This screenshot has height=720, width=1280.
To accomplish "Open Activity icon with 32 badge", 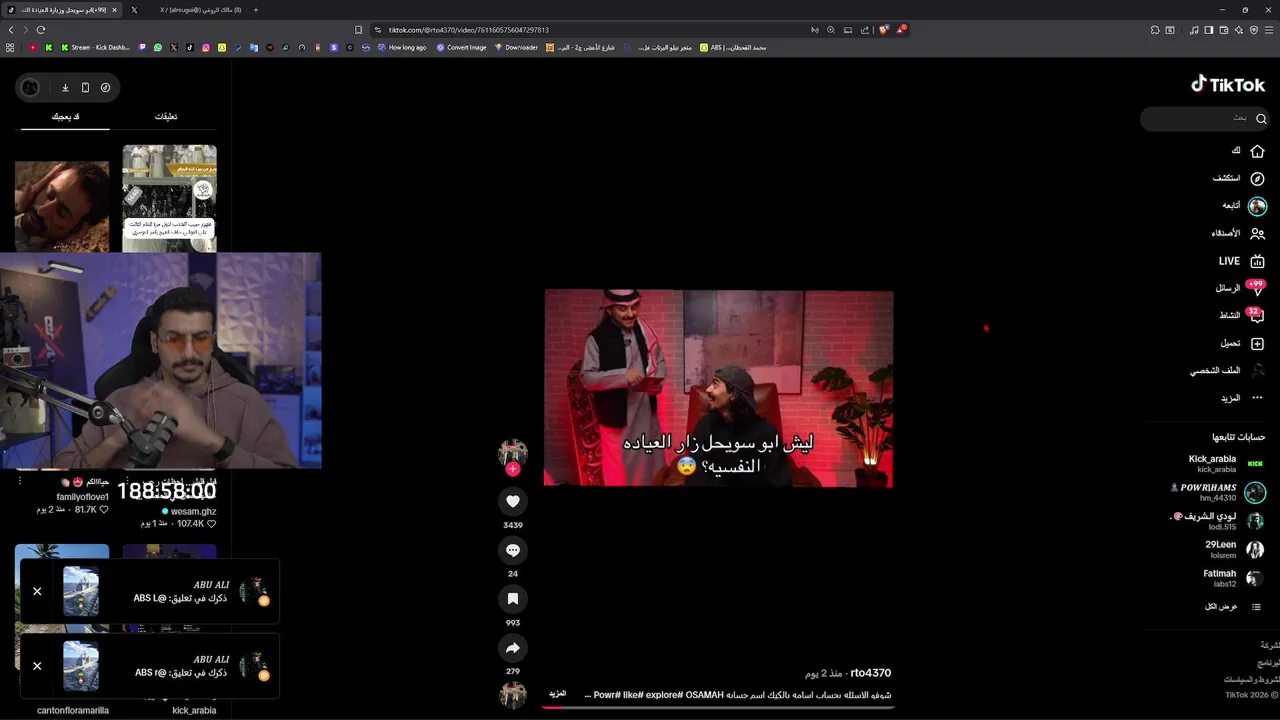I will pyautogui.click(x=1257, y=316).
